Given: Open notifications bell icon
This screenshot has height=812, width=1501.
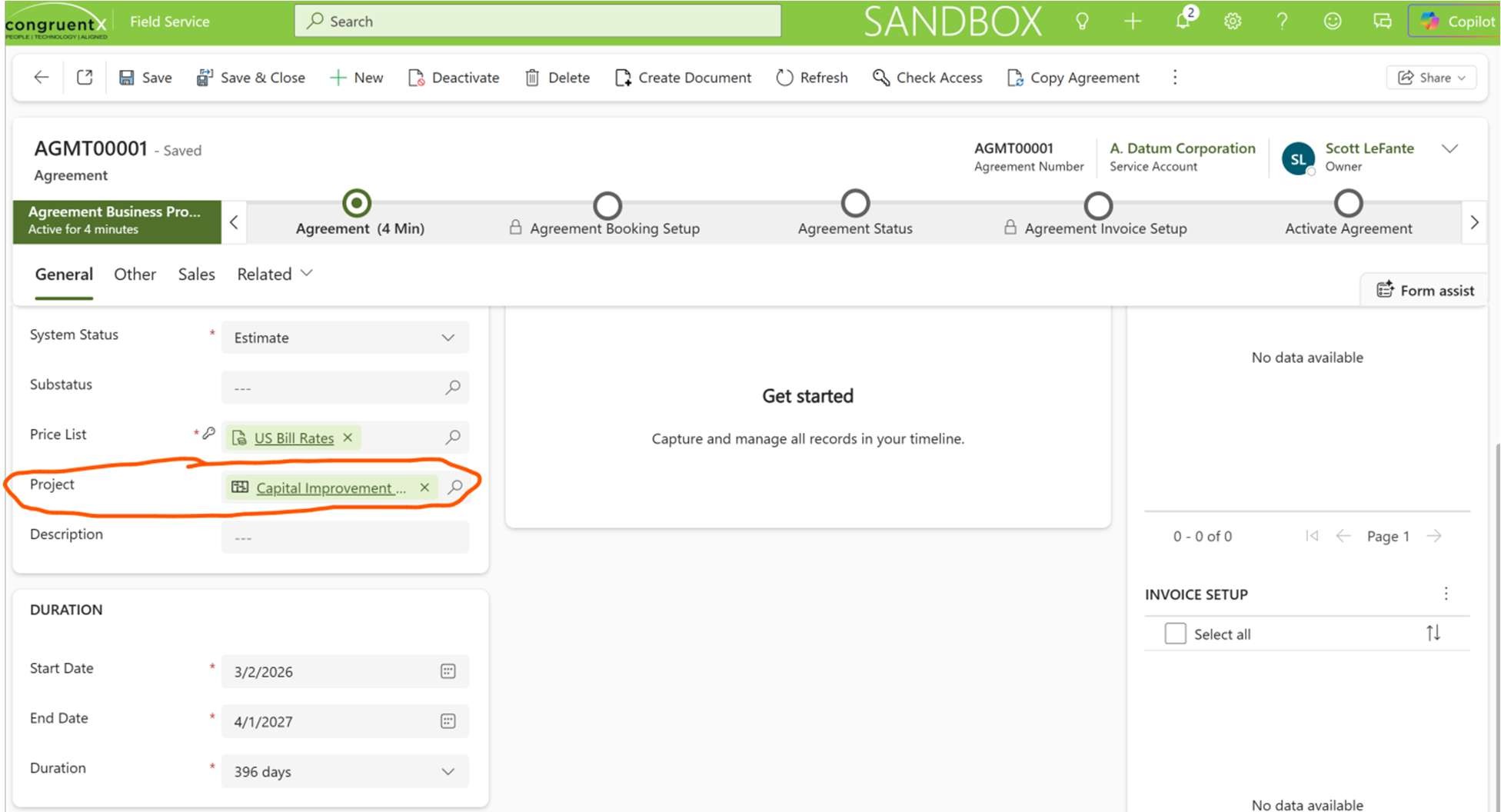Looking at the screenshot, I should tap(1183, 22).
